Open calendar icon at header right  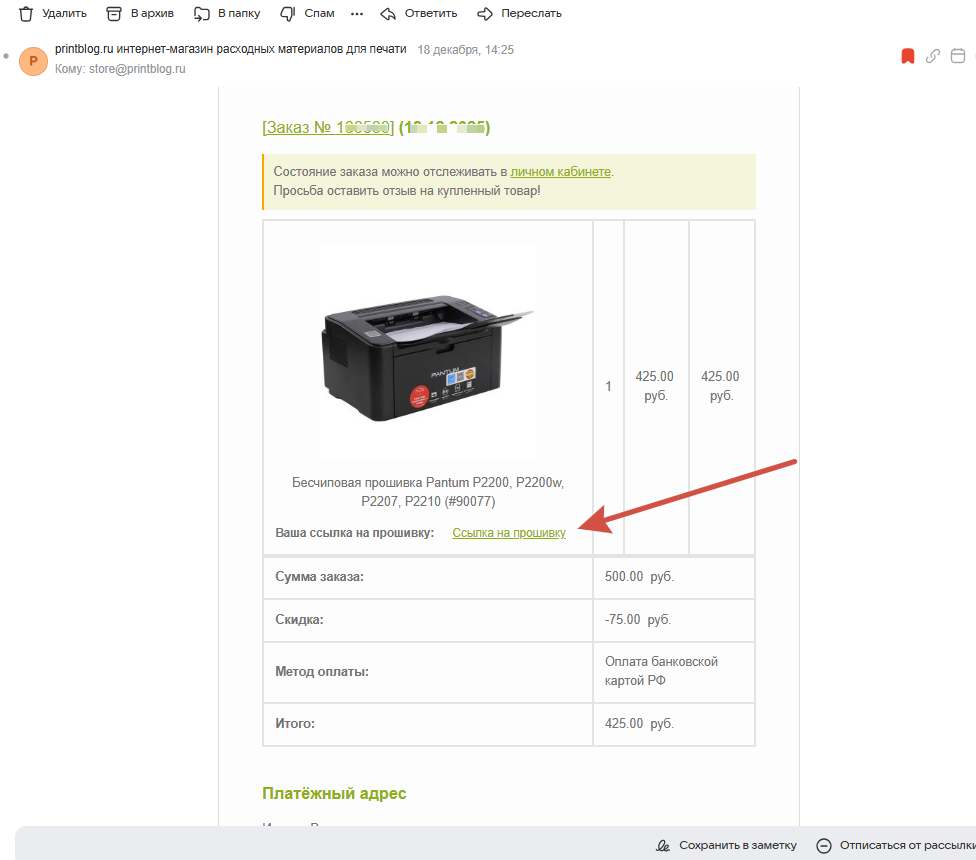tap(957, 56)
